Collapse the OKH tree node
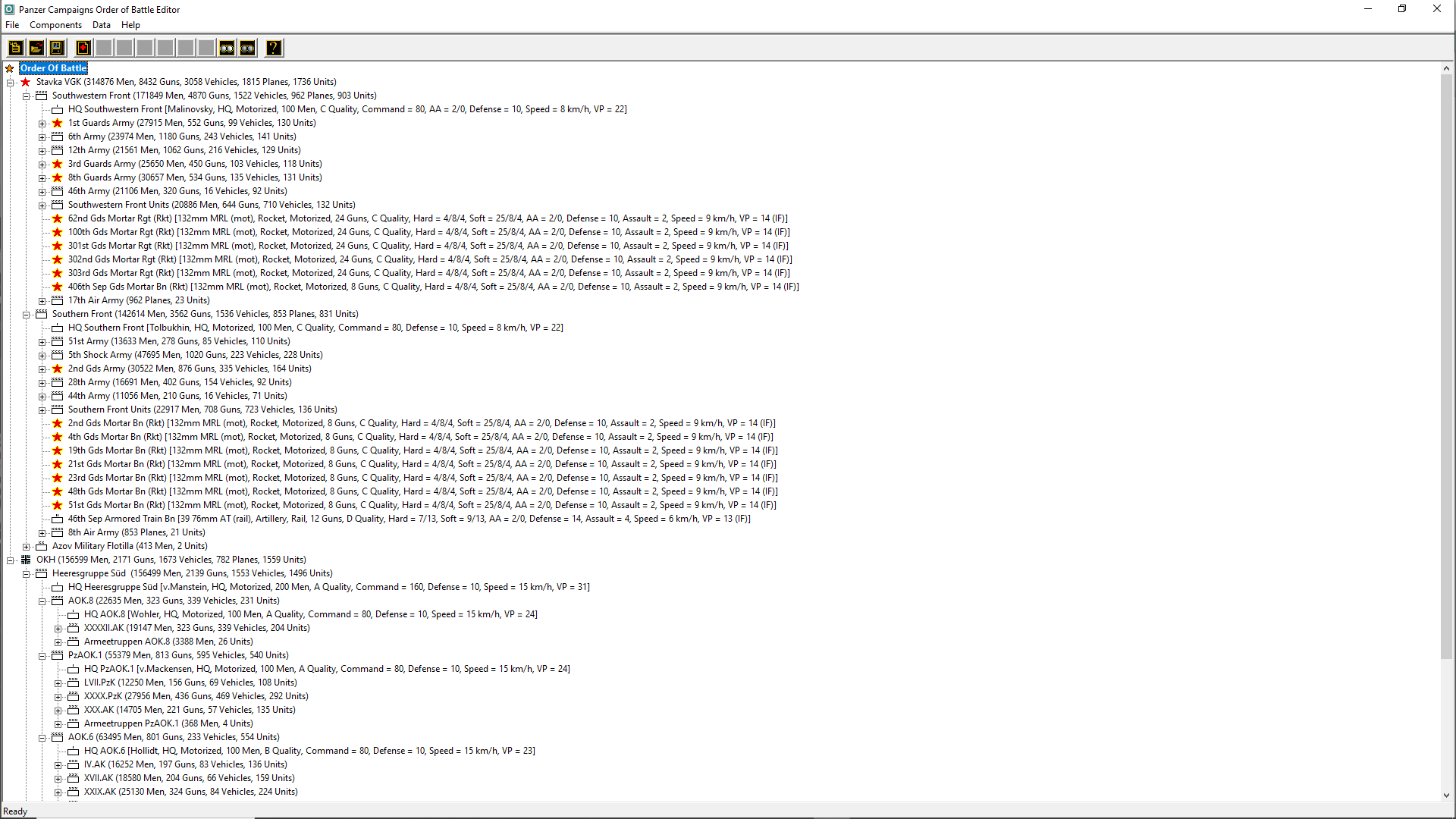 (x=11, y=560)
